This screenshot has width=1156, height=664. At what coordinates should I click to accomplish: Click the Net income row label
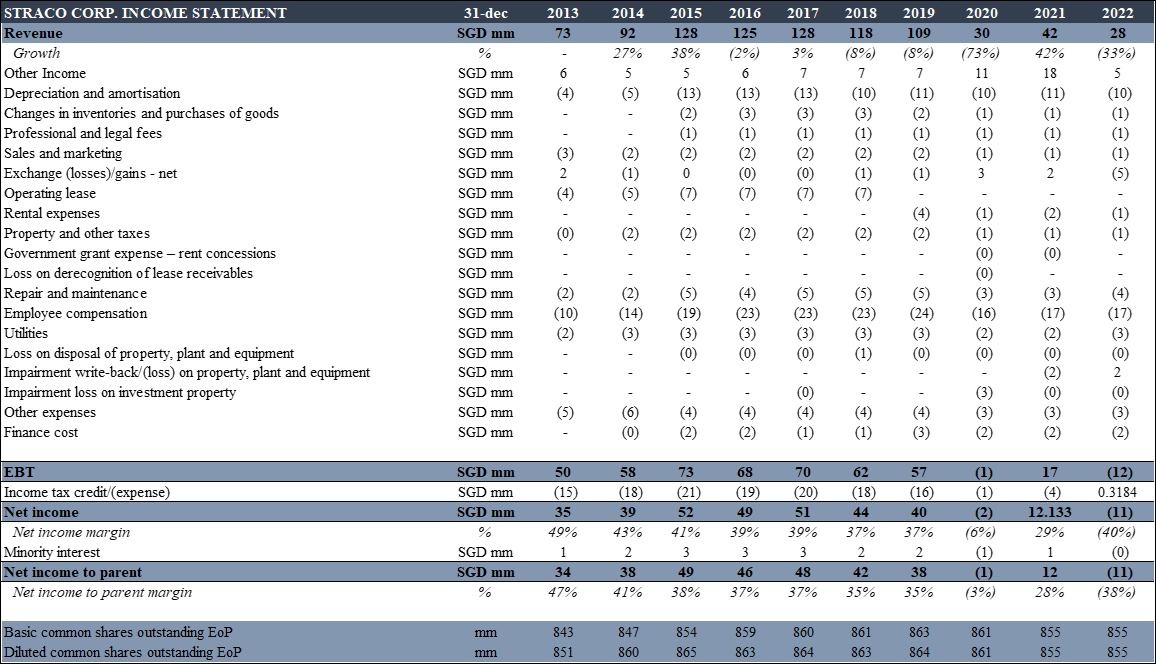41,511
